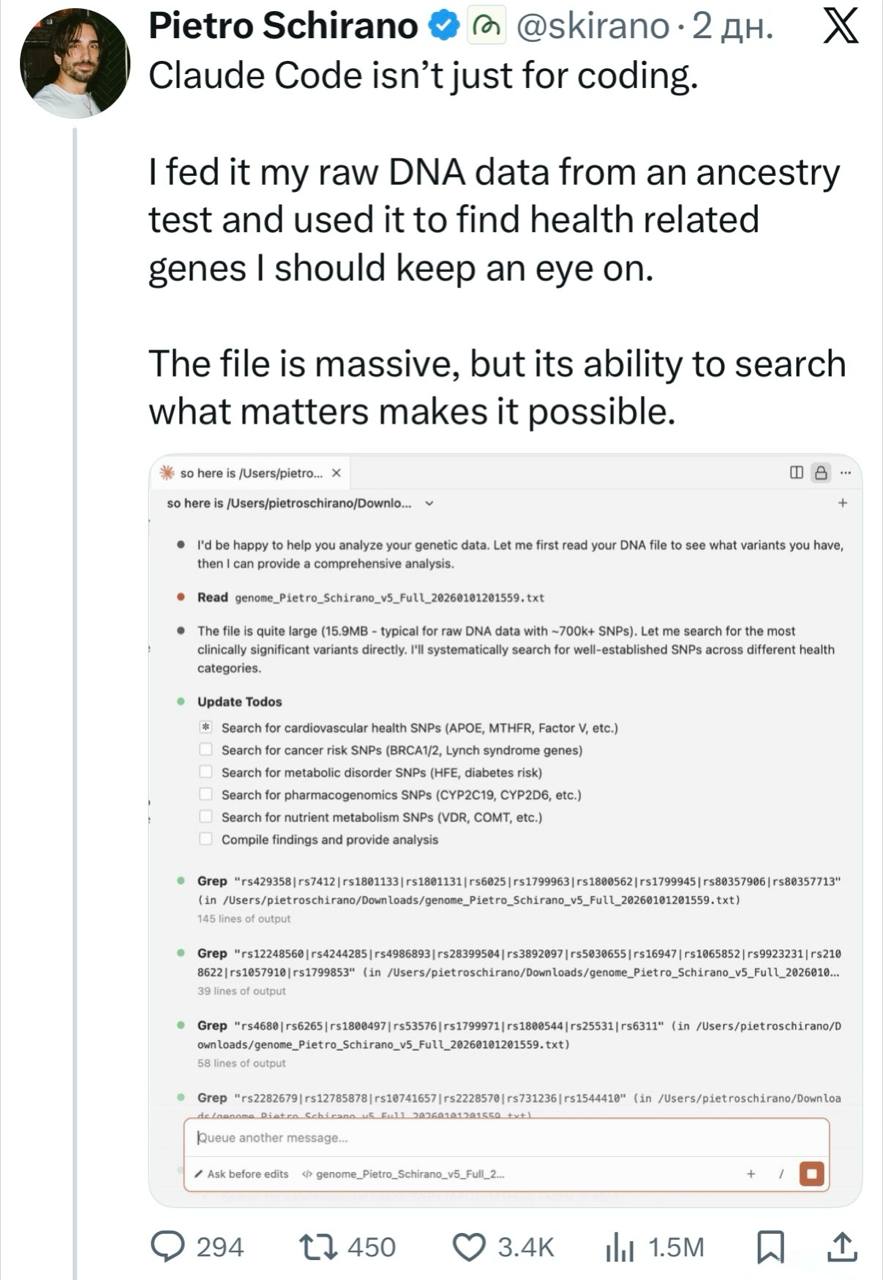Close the 'so here is /Users/pietro' tab
The image size is (883, 1280).
[x=336, y=473]
